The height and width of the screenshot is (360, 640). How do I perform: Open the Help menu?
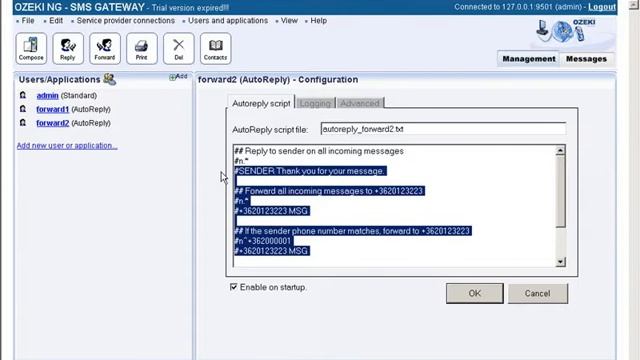[x=318, y=20]
